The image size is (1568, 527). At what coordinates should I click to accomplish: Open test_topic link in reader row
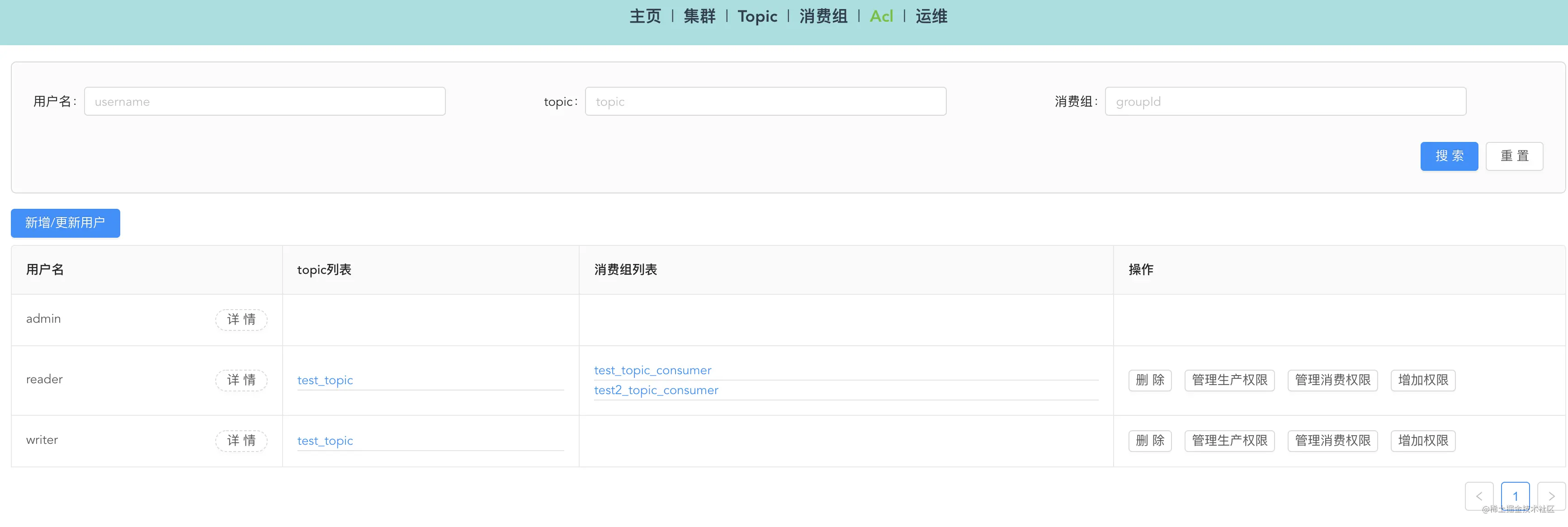325,381
